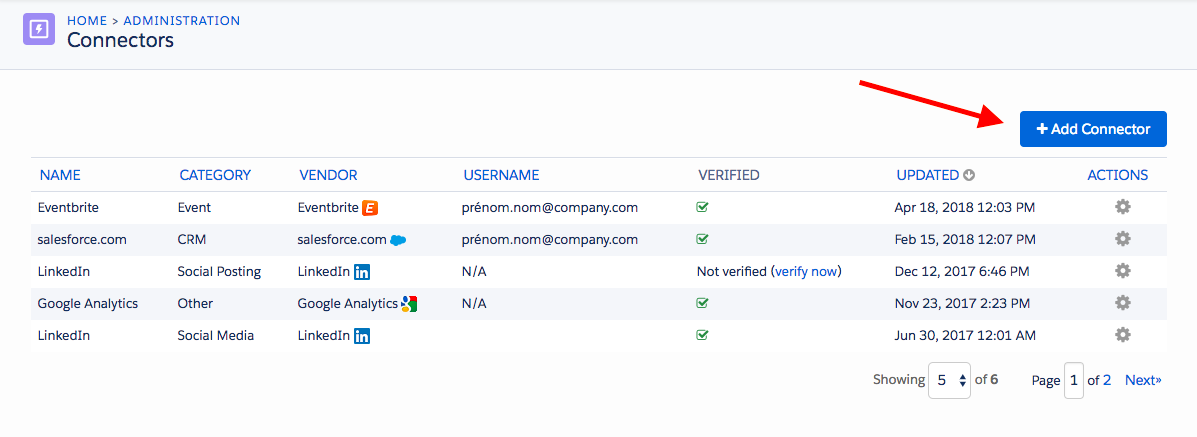Viewport: 1197px width, 437px height.
Task: Click the Social Media category cell
Action: point(216,335)
